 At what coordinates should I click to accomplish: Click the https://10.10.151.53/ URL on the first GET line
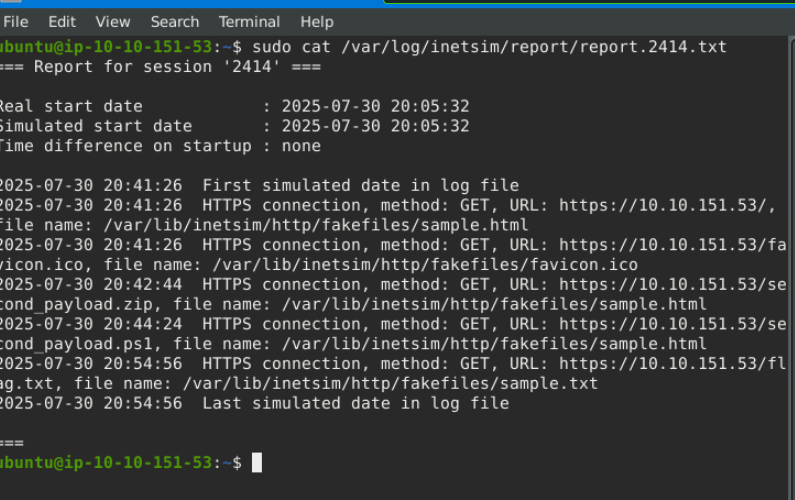pyautogui.click(x=667, y=205)
